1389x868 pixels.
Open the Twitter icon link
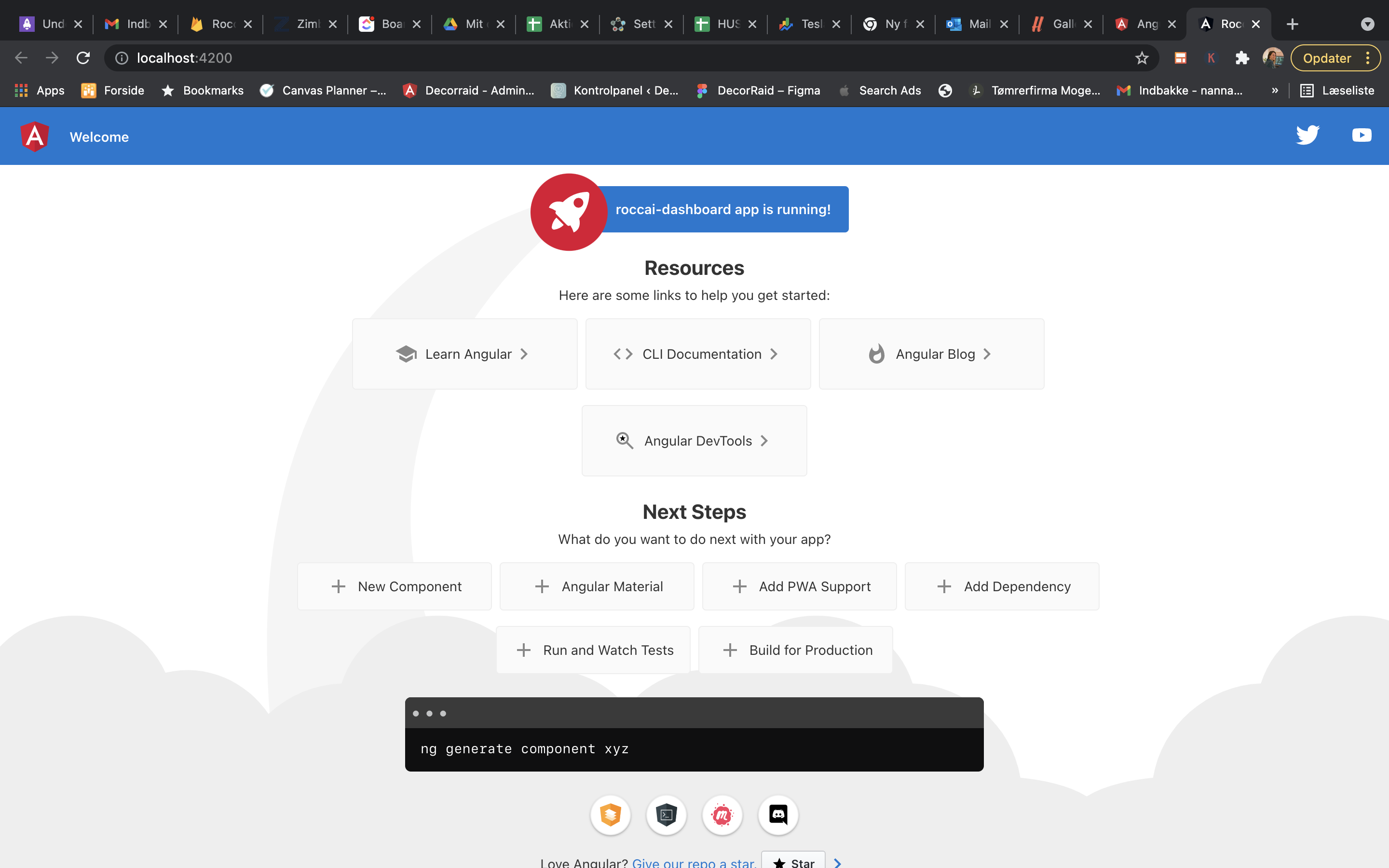click(x=1307, y=136)
